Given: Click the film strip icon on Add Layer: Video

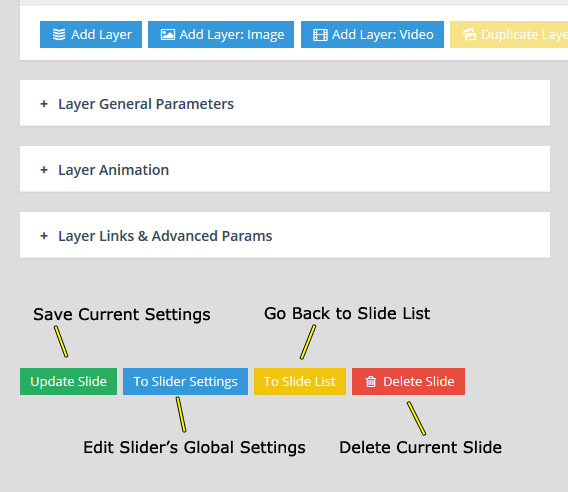Looking at the screenshot, I should click(x=320, y=35).
